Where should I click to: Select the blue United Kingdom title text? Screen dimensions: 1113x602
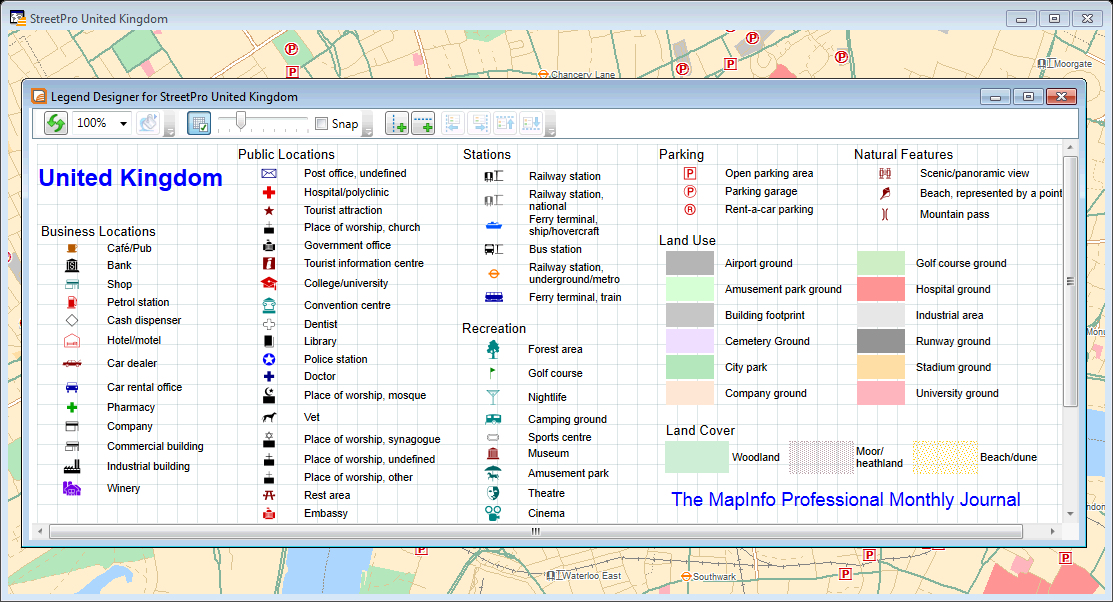(x=131, y=178)
